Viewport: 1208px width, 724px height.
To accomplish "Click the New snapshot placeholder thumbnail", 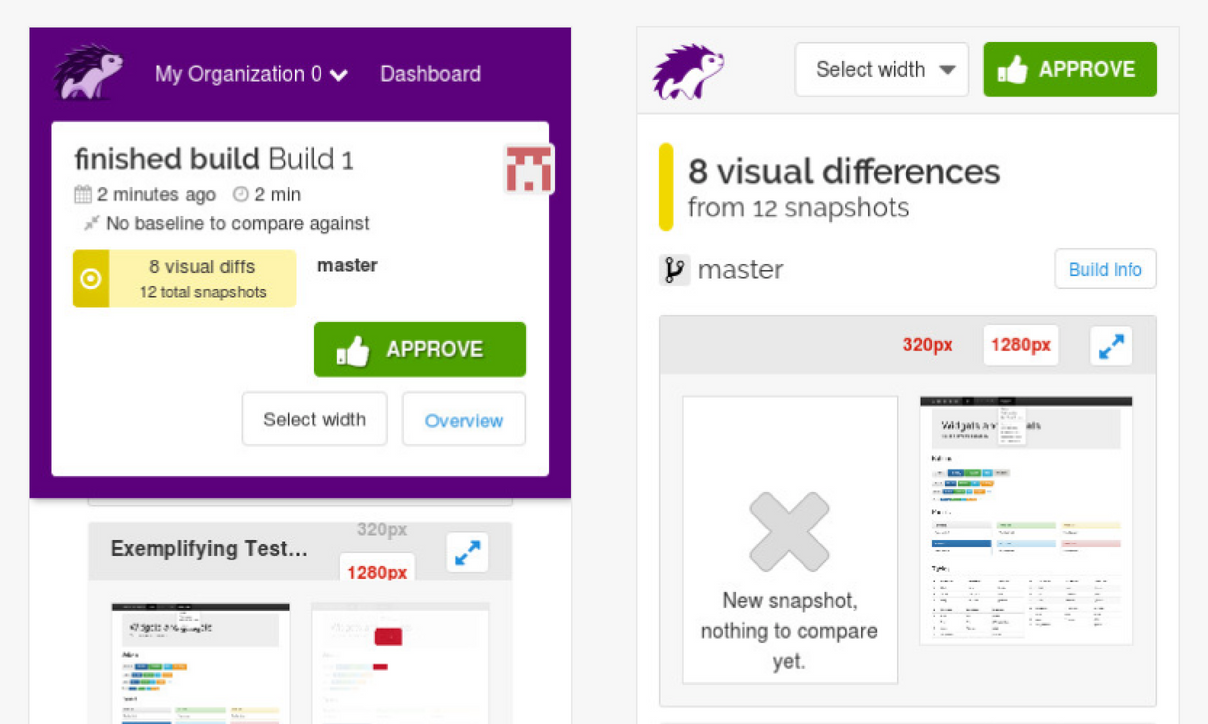I will click(x=789, y=540).
